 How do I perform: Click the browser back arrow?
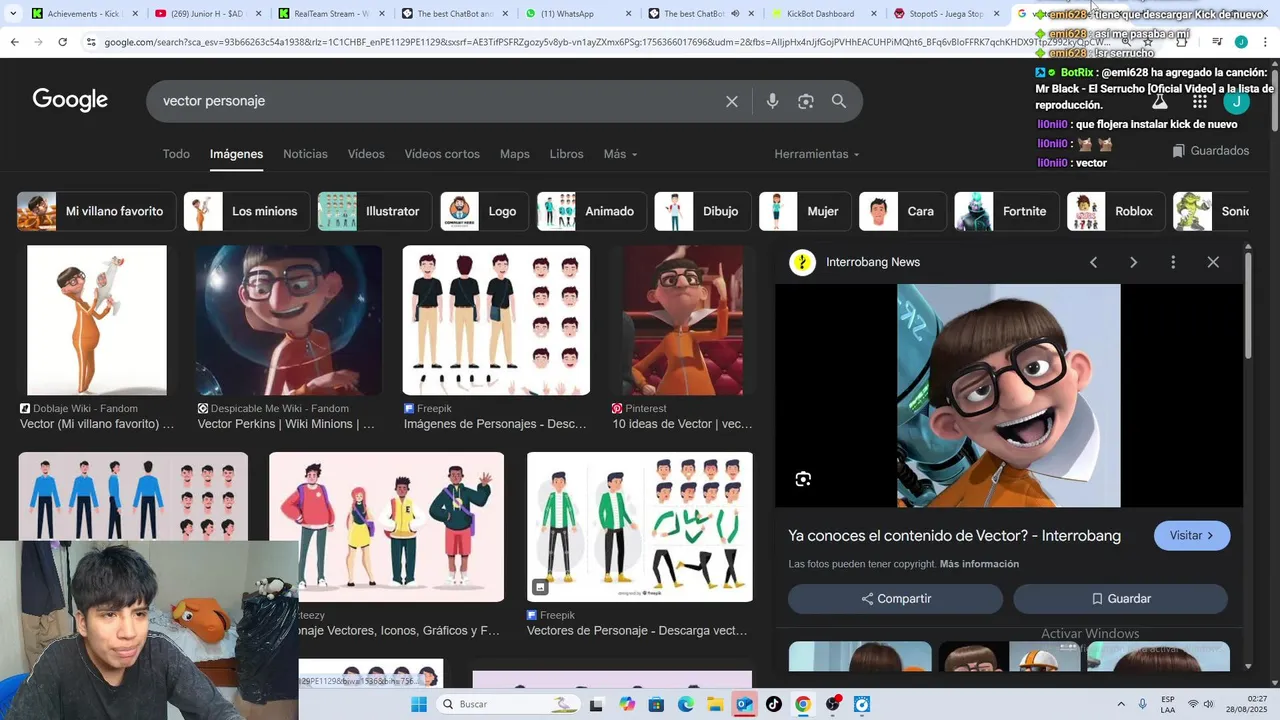click(14, 42)
